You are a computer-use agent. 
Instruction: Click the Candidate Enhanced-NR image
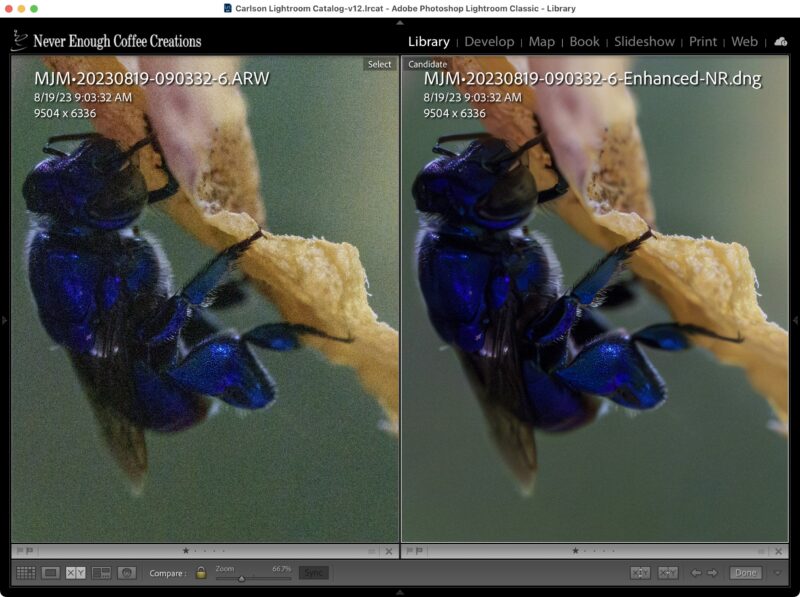594,298
